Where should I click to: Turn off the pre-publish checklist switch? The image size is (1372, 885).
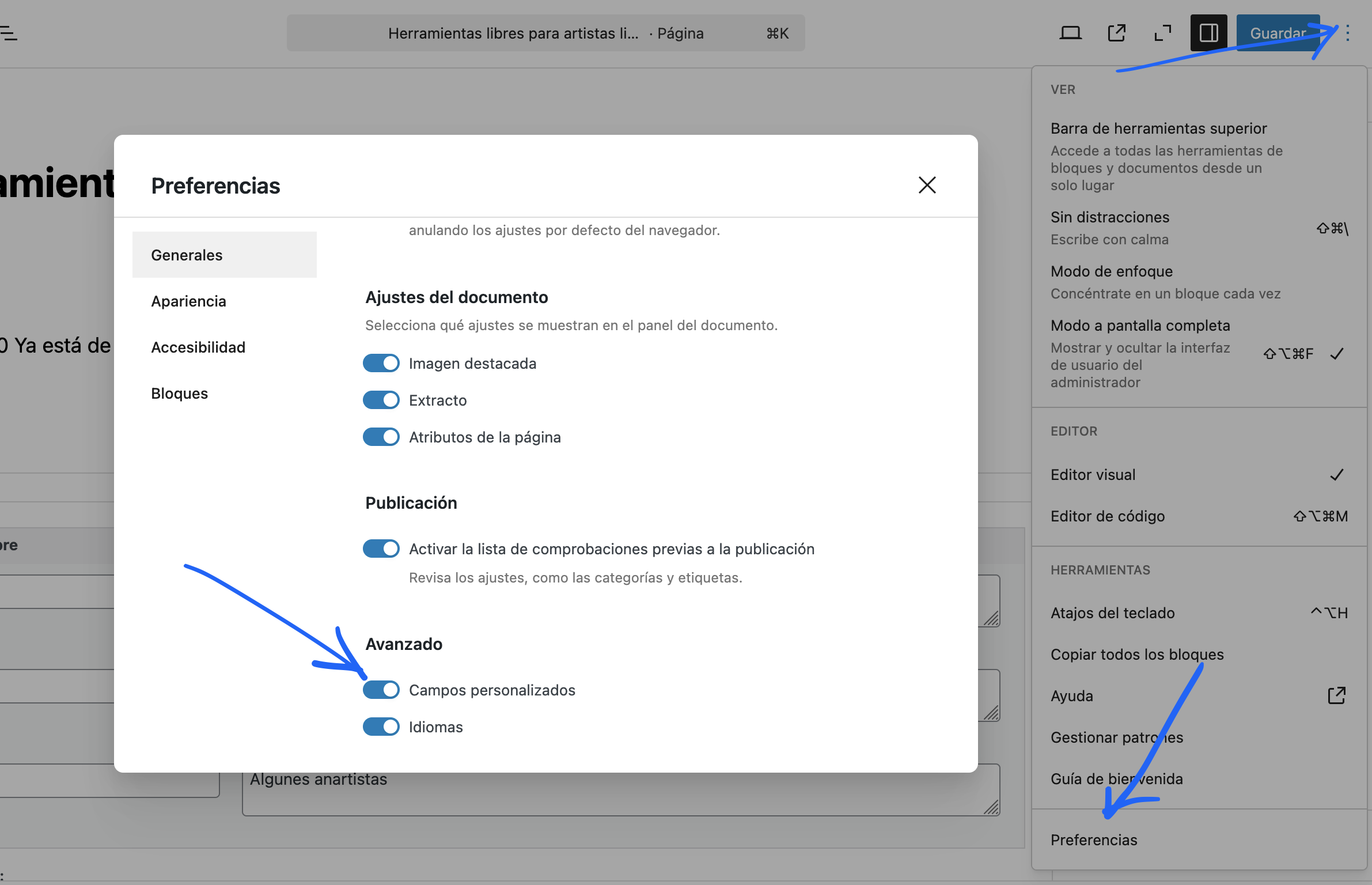381,549
